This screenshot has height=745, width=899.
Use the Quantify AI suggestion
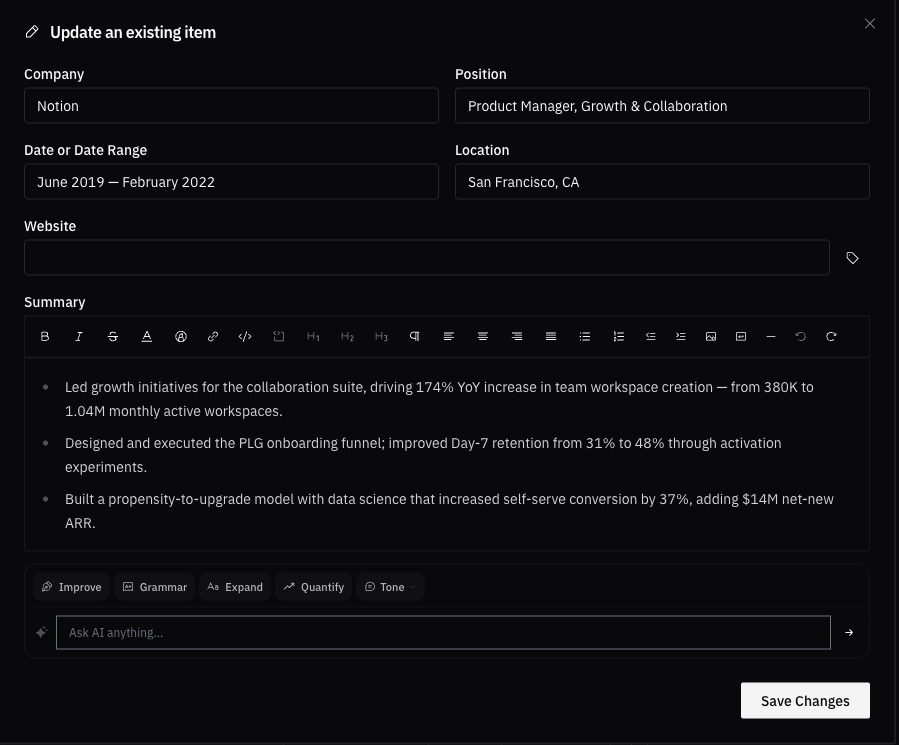click(313, 586)
